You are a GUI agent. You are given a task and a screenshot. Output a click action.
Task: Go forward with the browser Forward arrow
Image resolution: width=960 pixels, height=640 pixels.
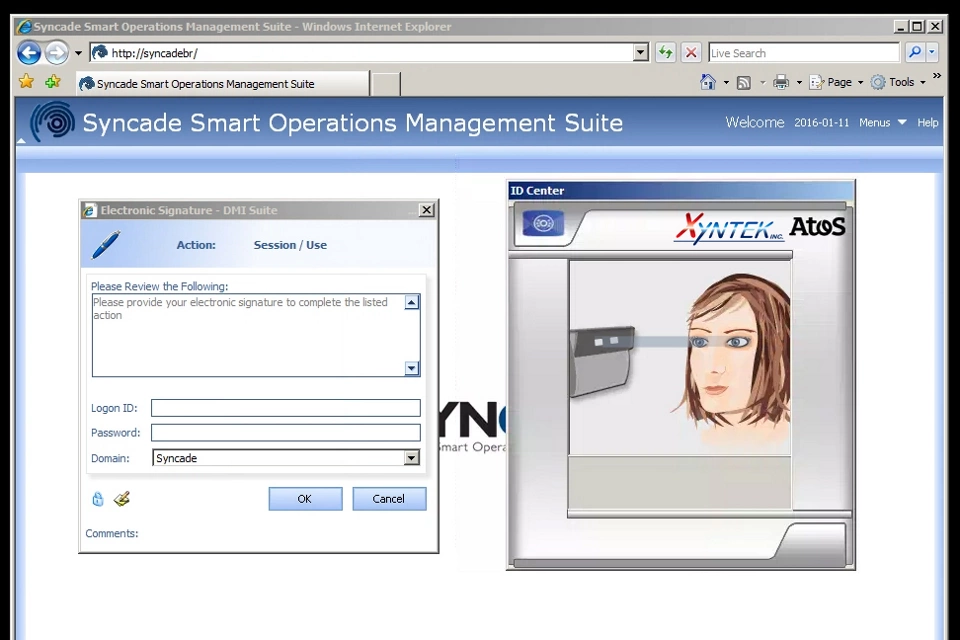pos(57,53)
